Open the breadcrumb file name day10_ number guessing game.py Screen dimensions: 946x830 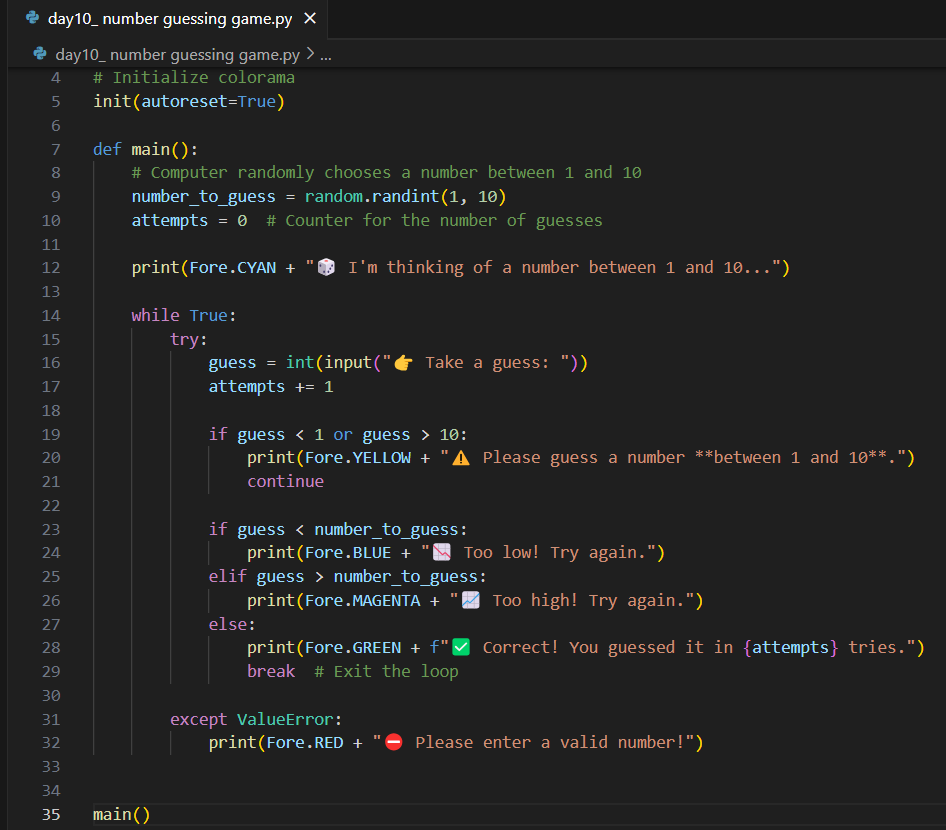coord(177,54)
